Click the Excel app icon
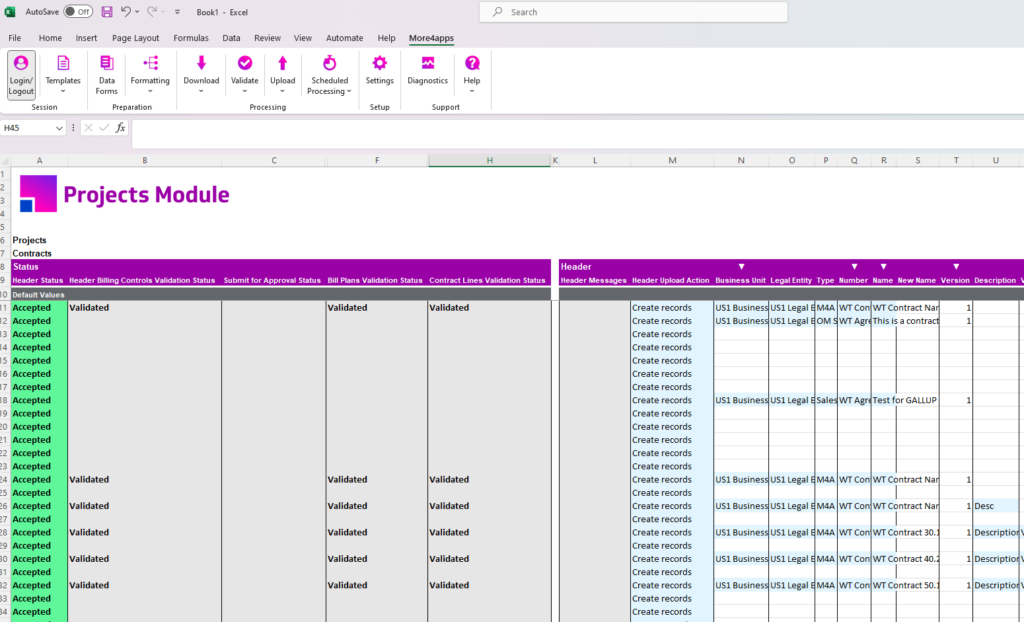The height and width of the screenshot is (622, 1024). [10, 12]
